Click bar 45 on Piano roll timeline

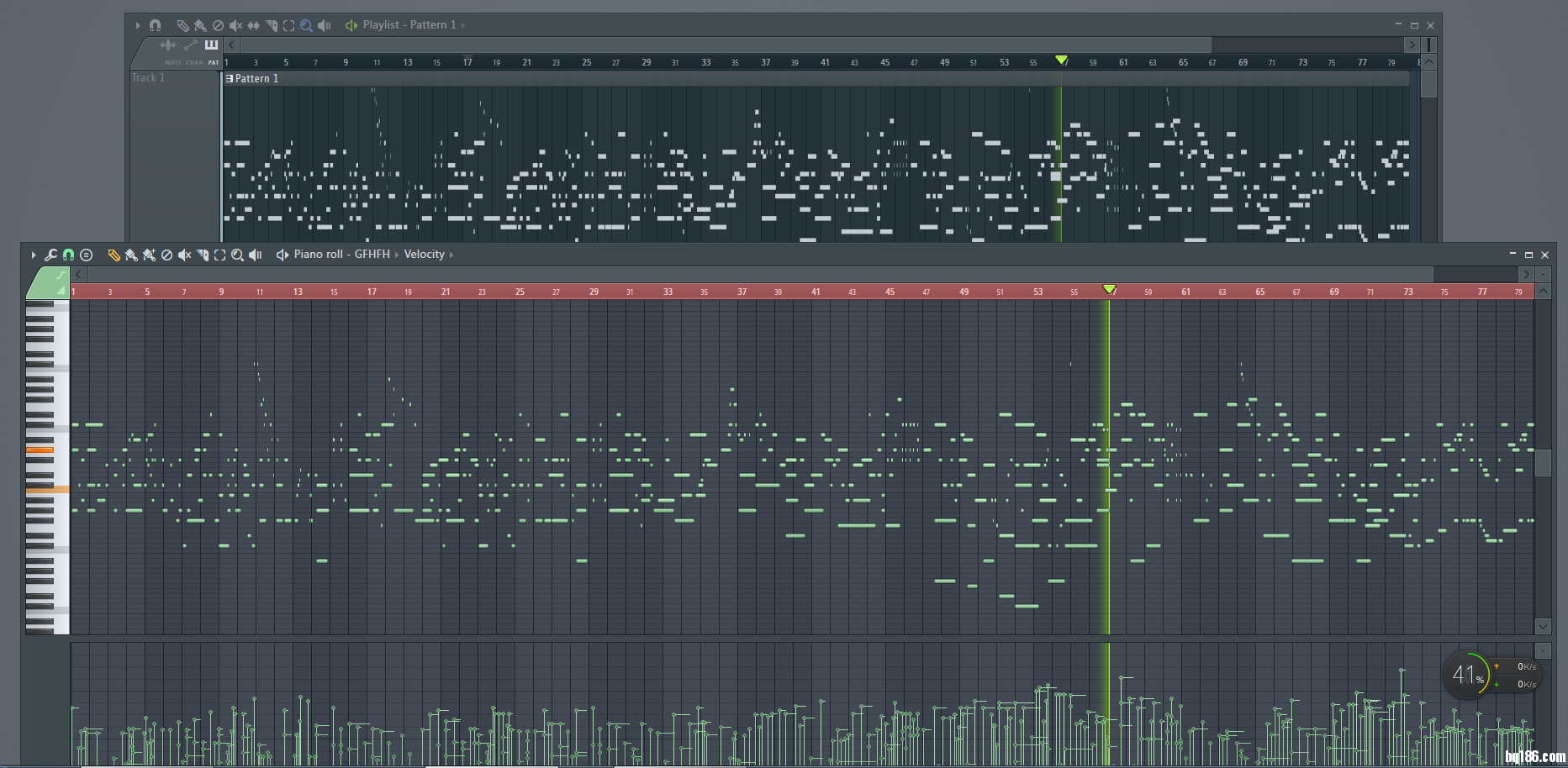tap(890, 292)
